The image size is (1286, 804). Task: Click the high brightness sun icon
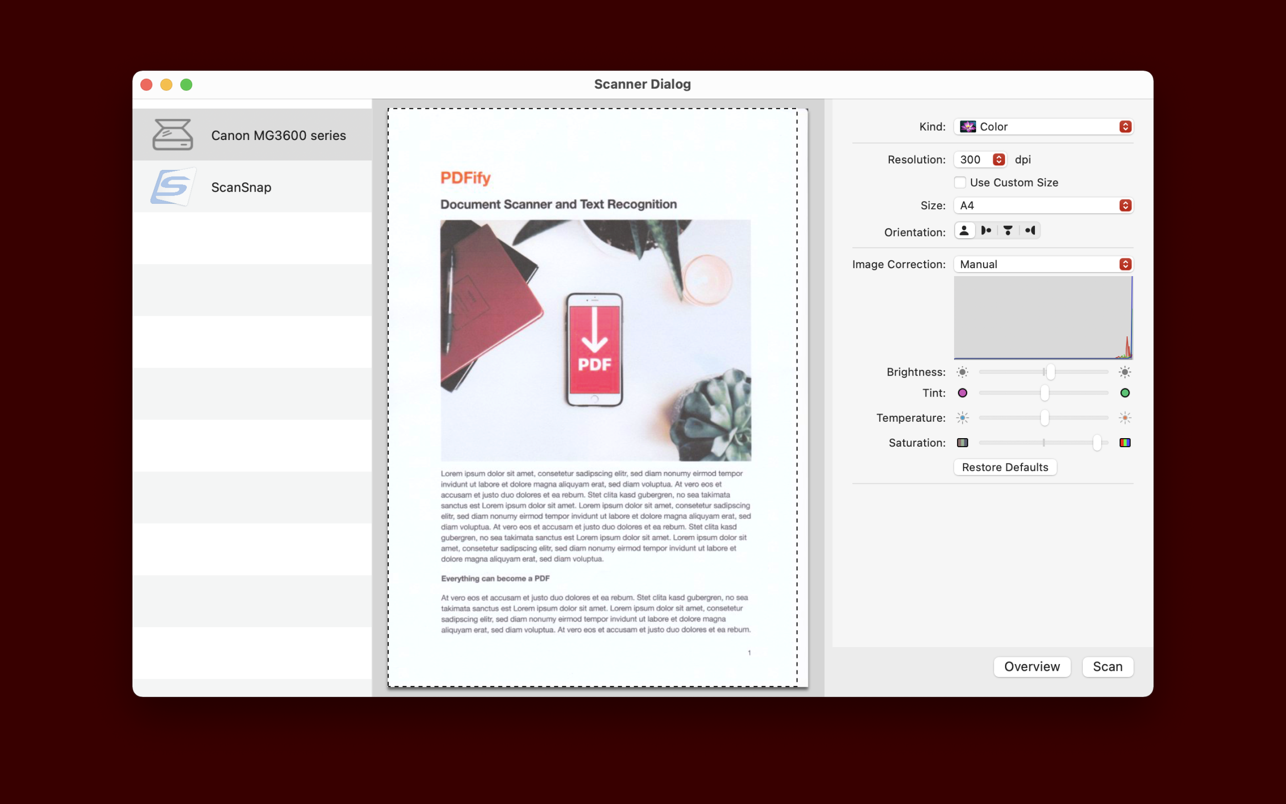pos(1125,372)
